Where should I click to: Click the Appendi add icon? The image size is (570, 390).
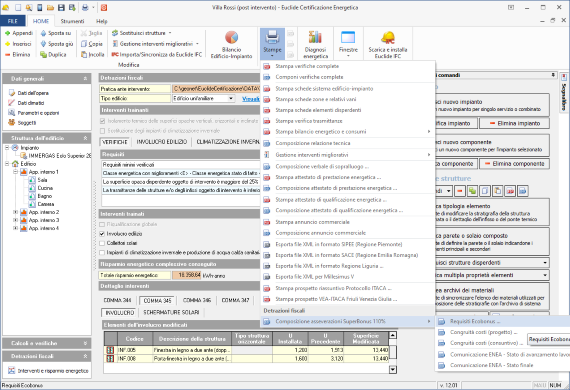coord(7,33)
